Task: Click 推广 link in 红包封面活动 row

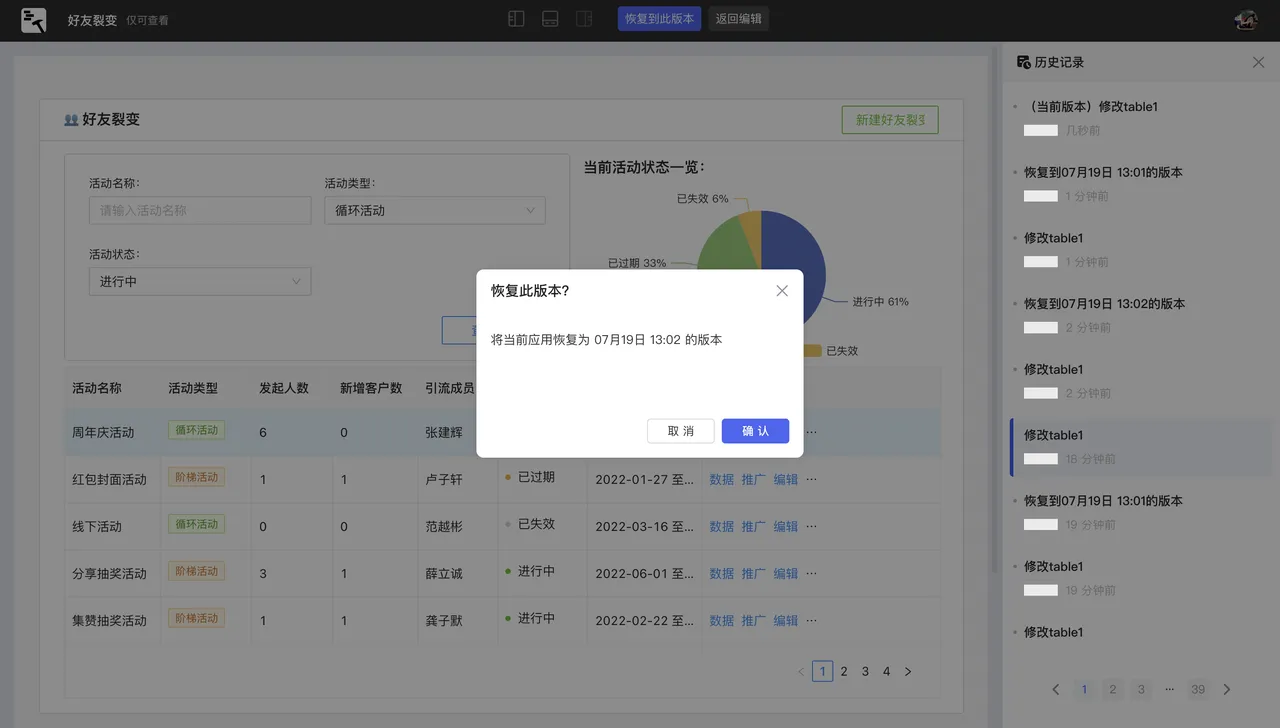Action: coord(754,479)
